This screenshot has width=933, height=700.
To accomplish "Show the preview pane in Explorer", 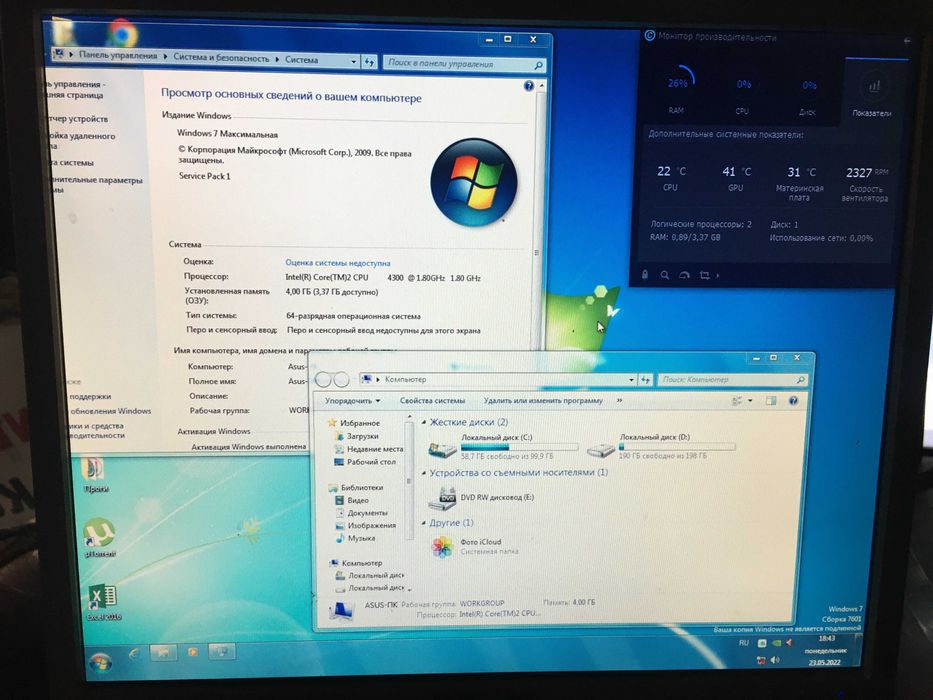I will pyautogui.click(x=771, y=401).
